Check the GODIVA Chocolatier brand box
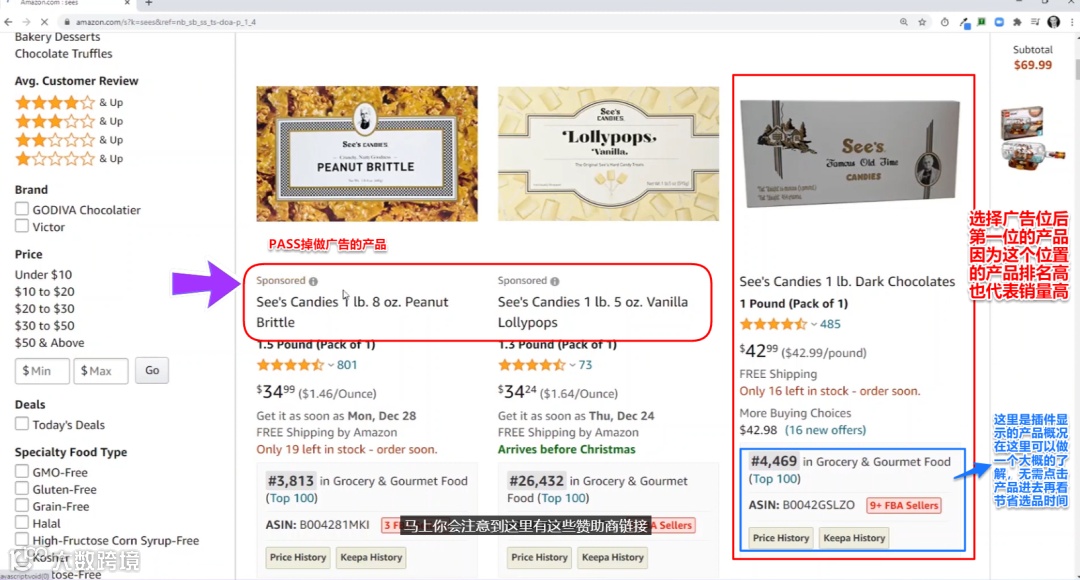Screen dimensions: 1080x580 (22, 209)
